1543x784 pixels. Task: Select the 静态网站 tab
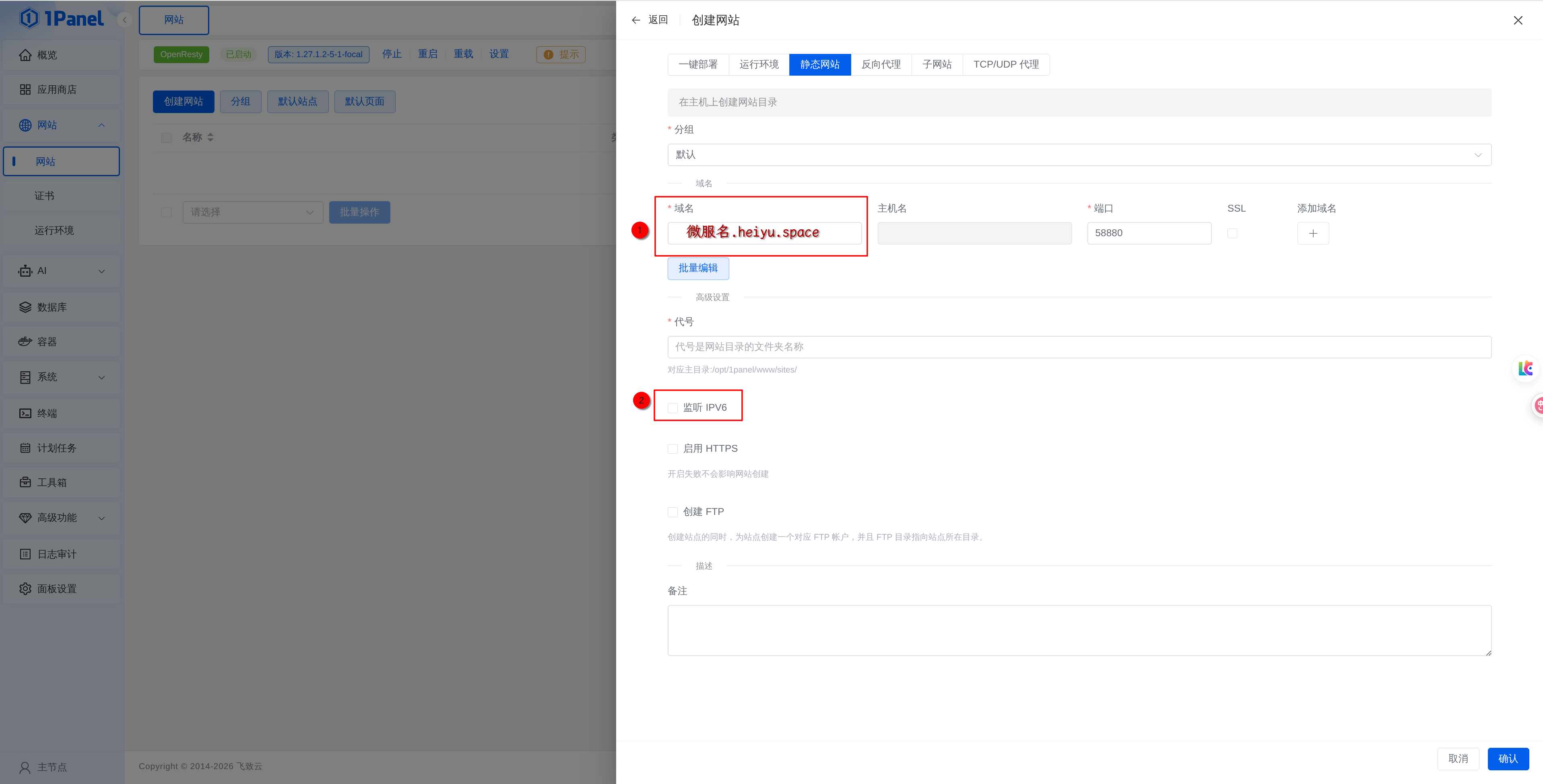point(820,65)
